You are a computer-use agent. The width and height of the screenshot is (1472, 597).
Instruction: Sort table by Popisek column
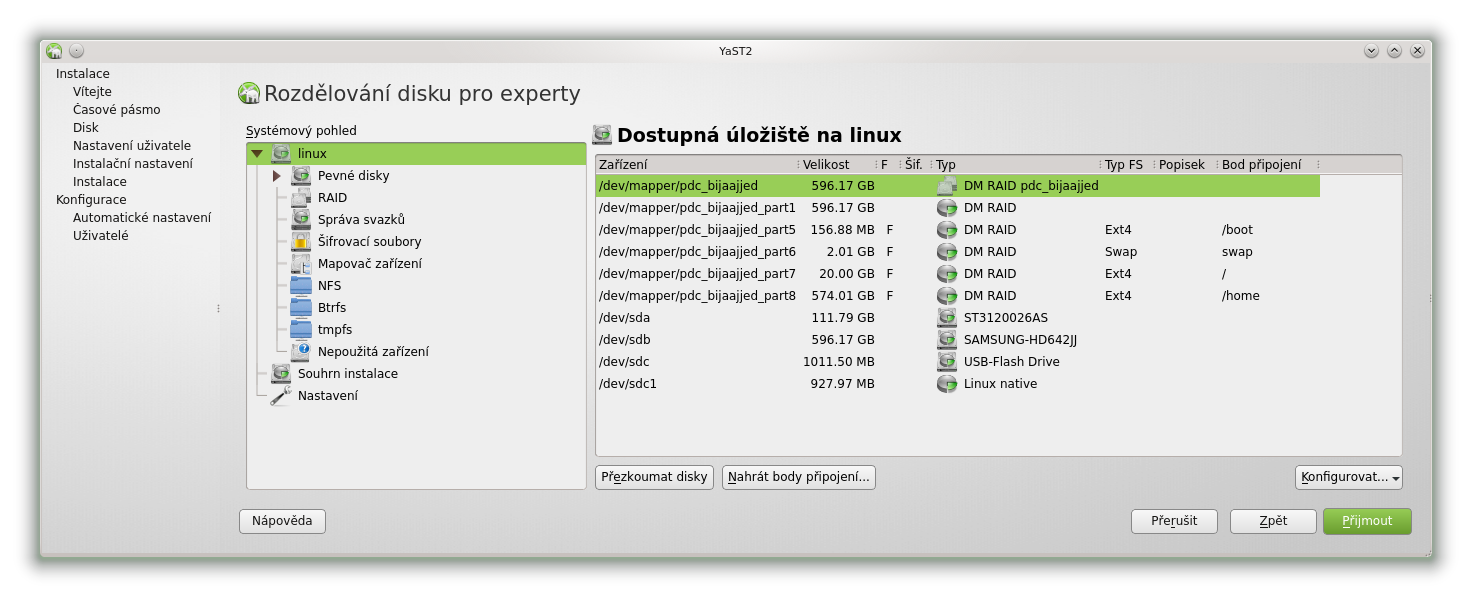click(x=1187, y=164)
